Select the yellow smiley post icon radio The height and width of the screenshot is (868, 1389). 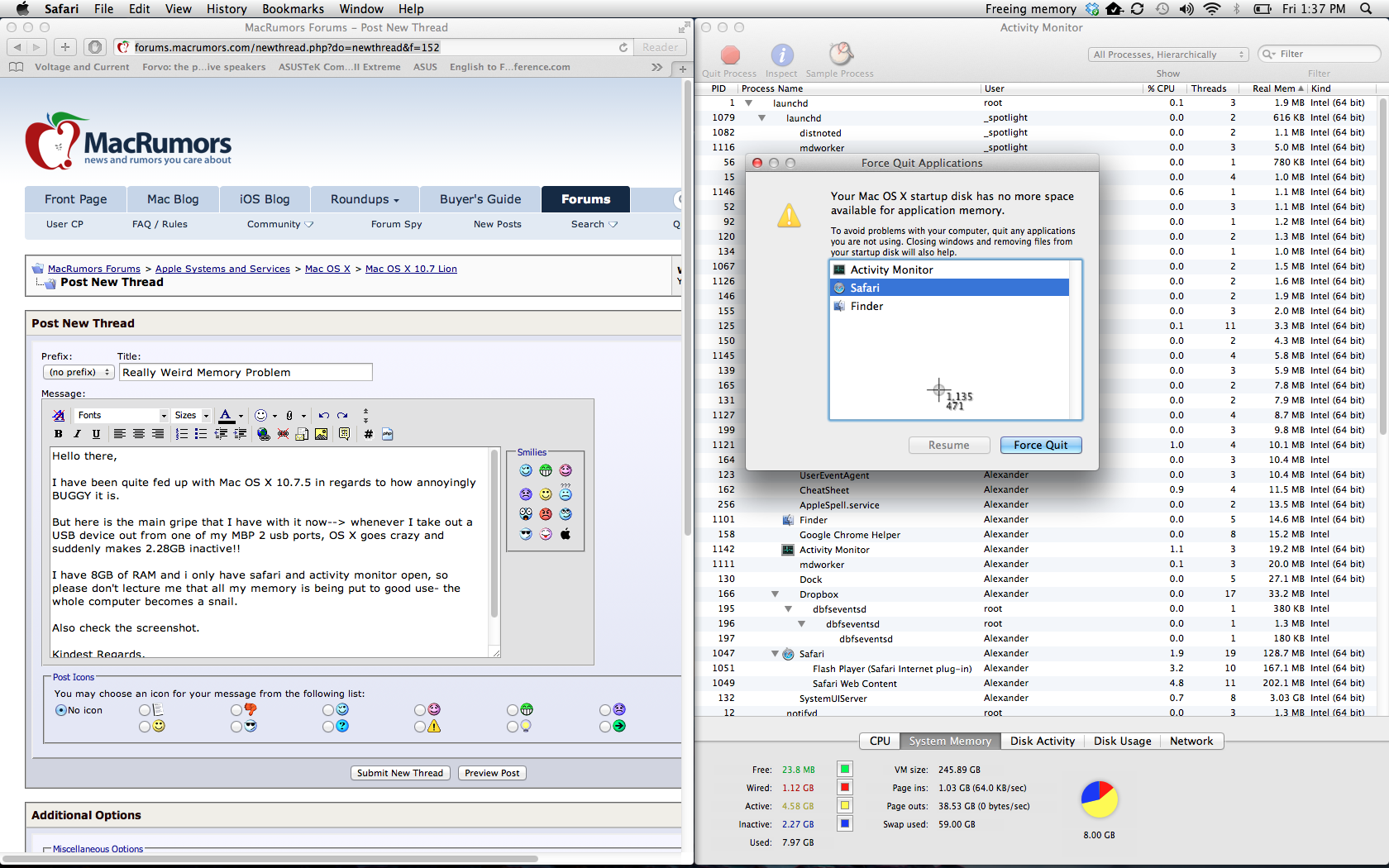[145, 727]
